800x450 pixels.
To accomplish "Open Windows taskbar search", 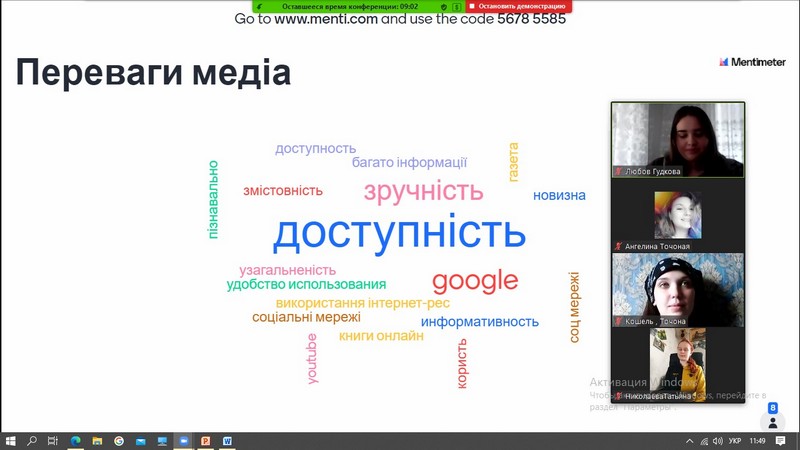I will (x=32, y=441).
